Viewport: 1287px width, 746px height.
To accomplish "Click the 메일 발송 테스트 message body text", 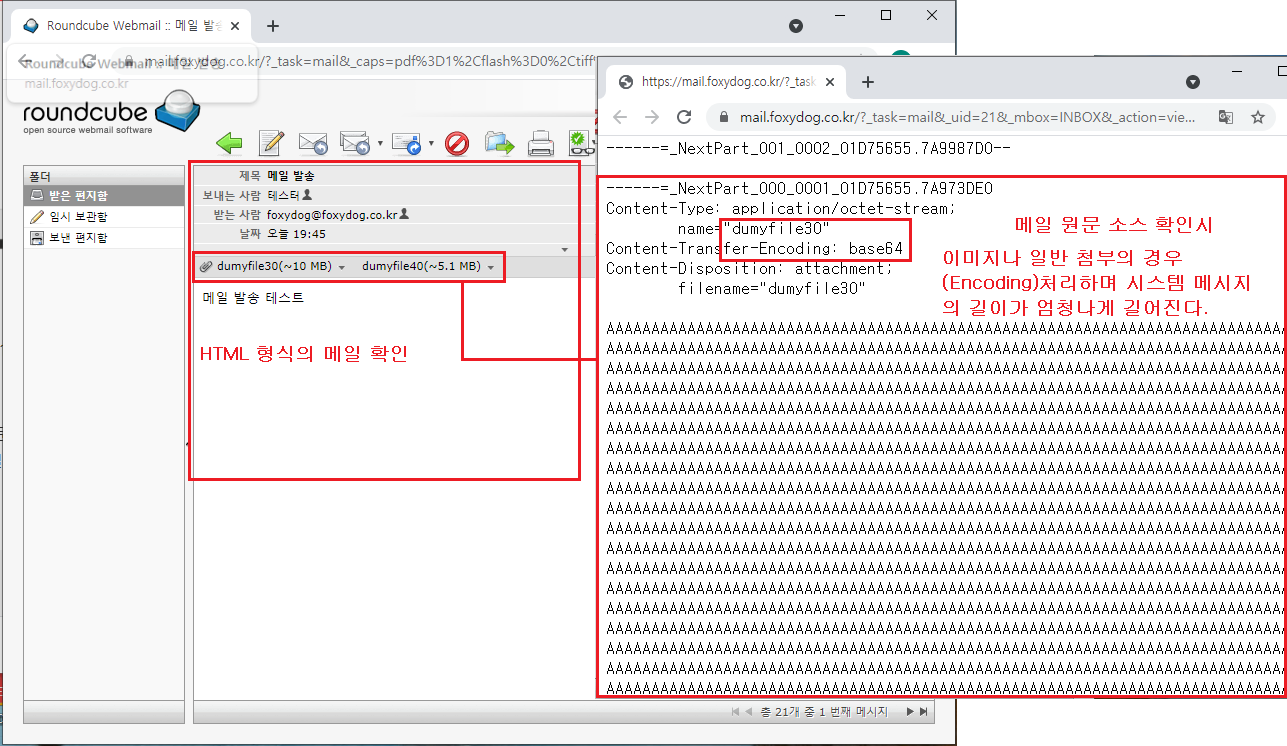I will coord(253,298).
